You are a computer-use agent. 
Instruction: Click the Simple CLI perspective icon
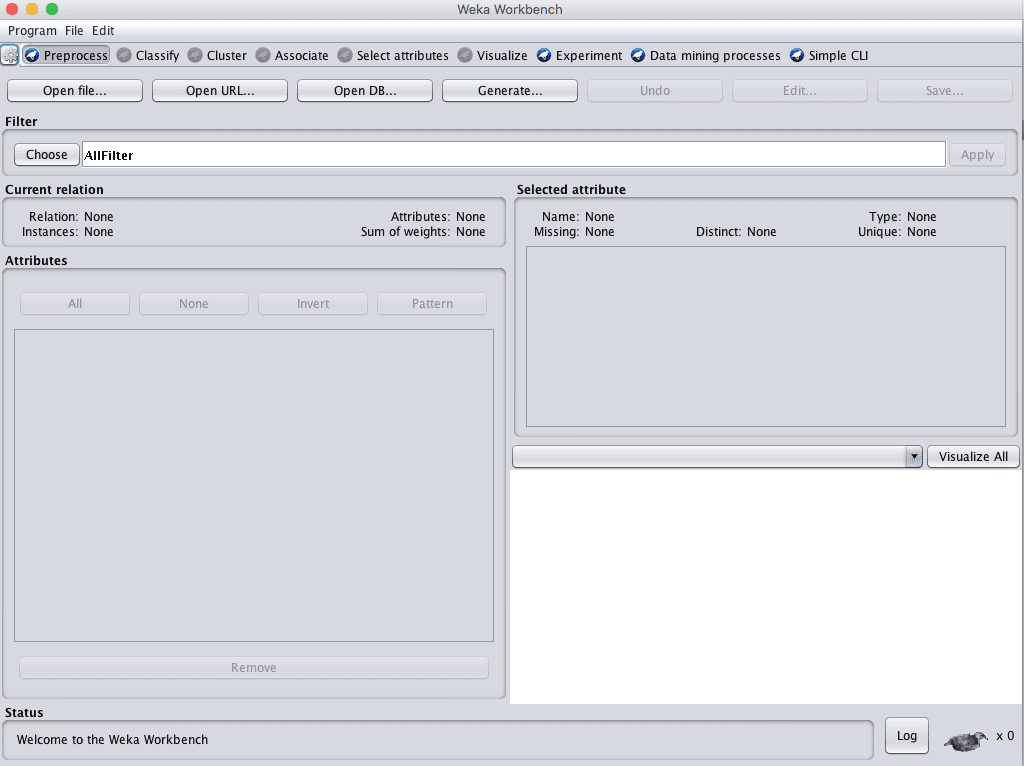(x=797, y=56)
